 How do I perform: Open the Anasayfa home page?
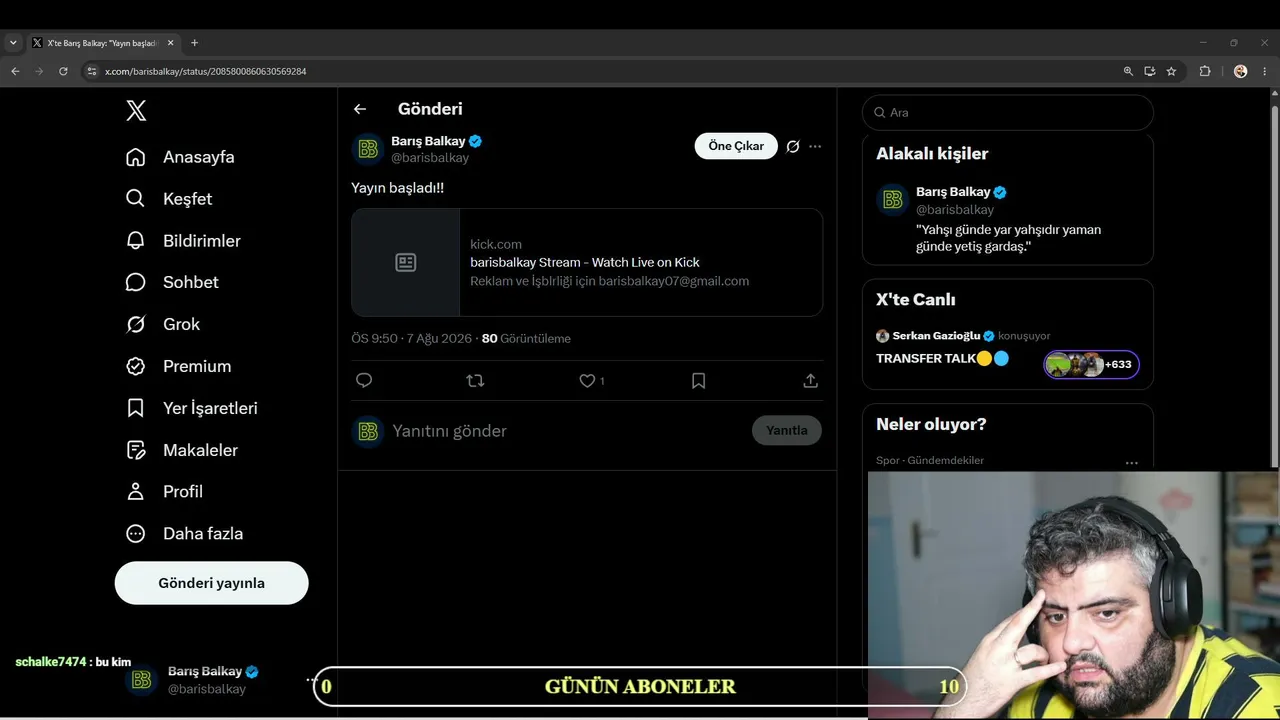click(x=180, y=157)
